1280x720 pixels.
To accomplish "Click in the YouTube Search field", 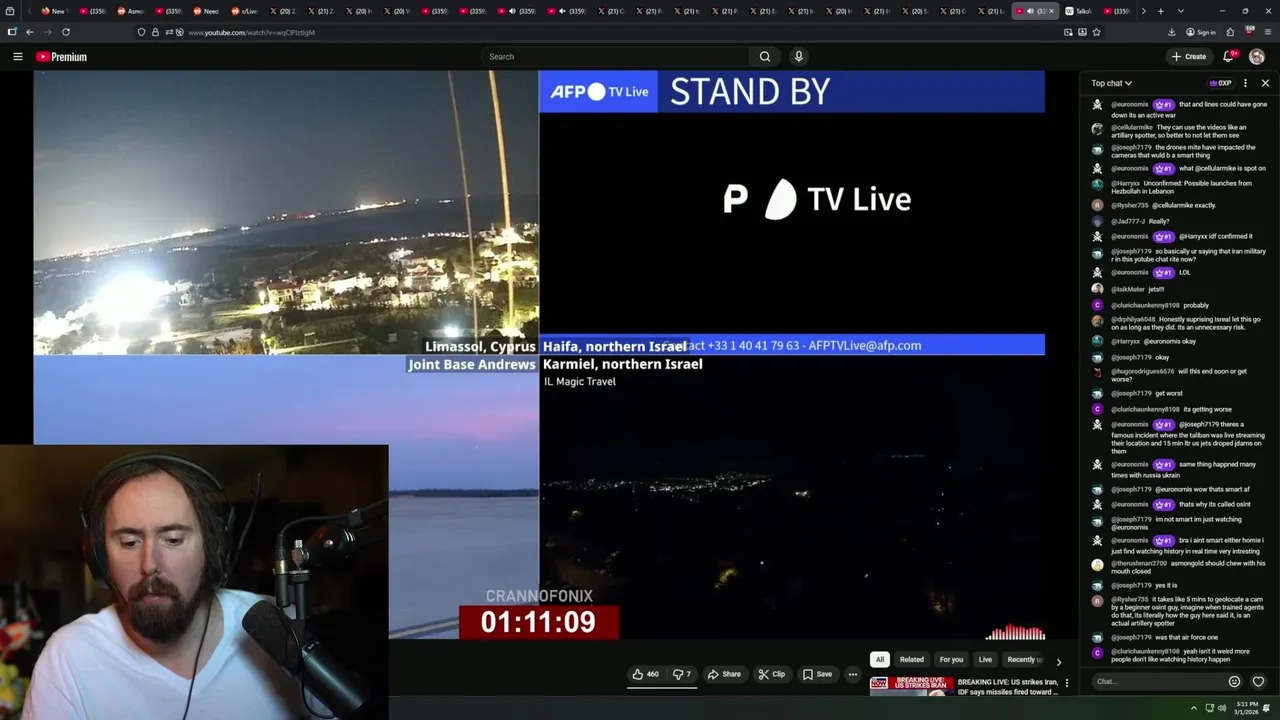I will click(x=615, y=57).
